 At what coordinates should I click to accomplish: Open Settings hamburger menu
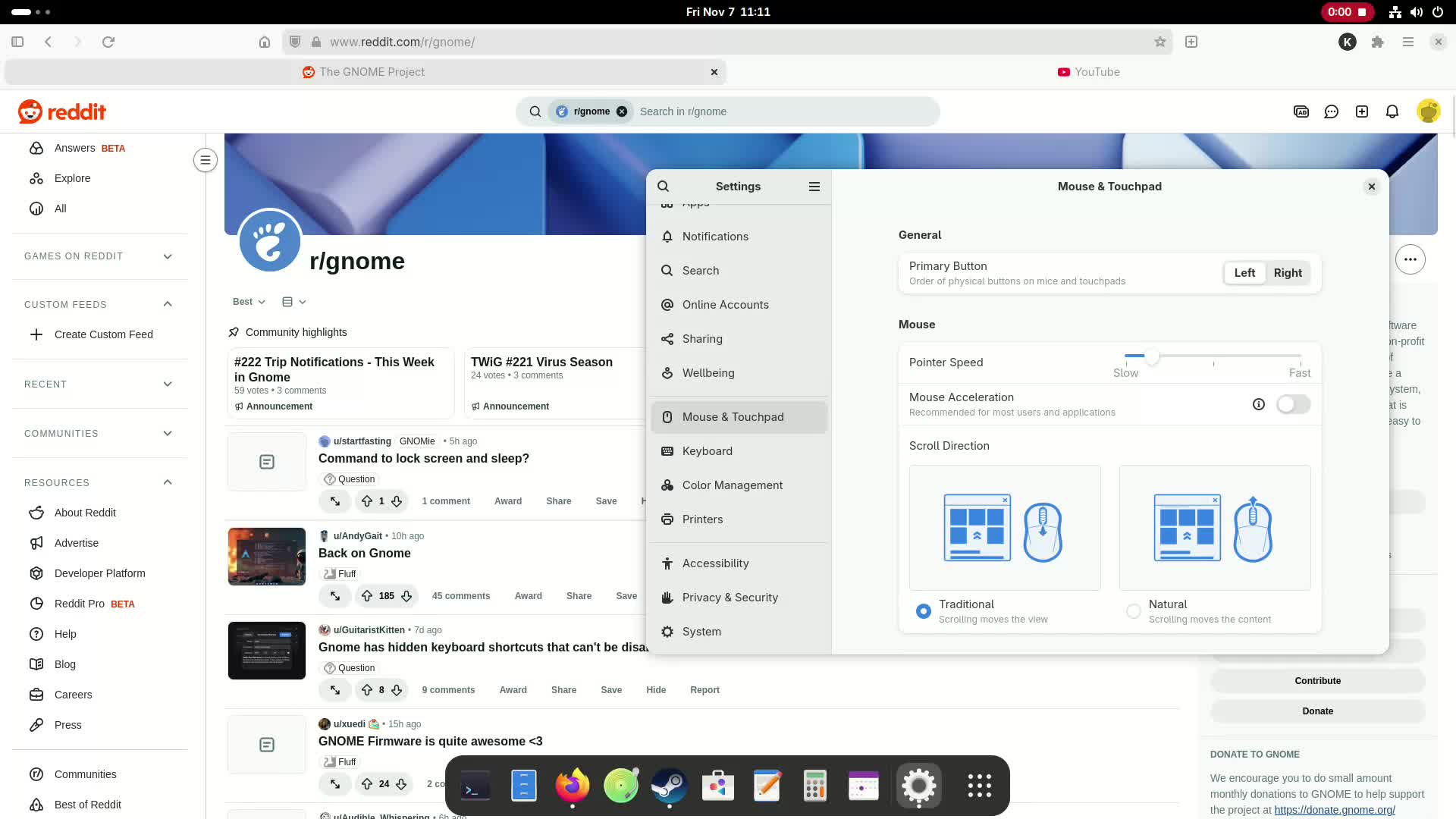814,187
